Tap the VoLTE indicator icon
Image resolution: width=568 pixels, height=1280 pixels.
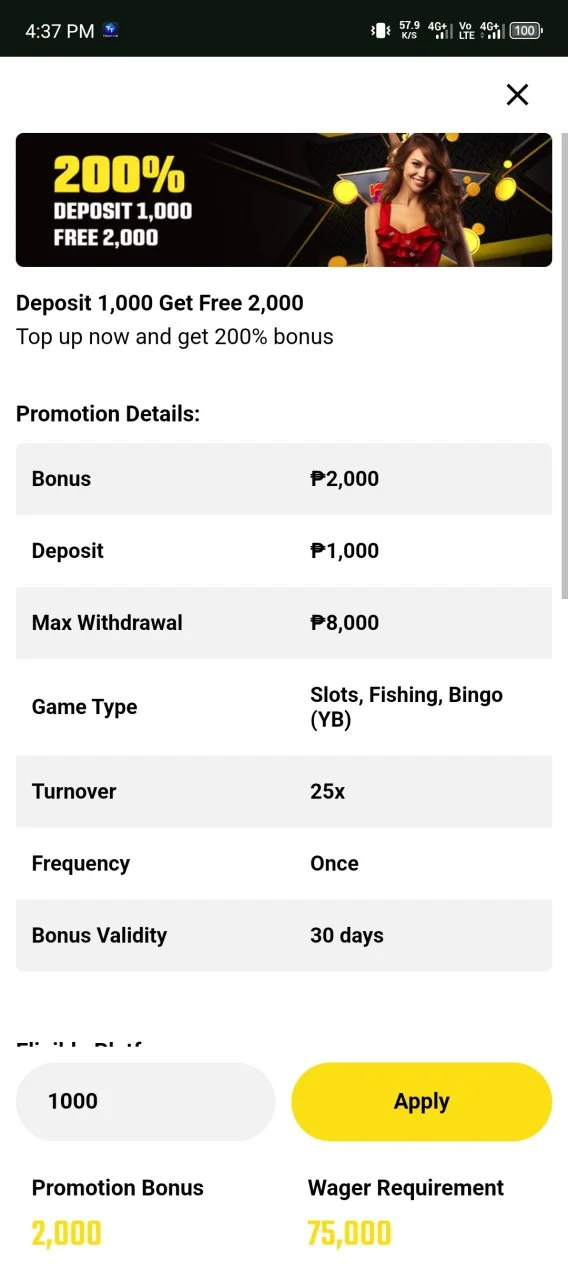[x=466, y=31]
